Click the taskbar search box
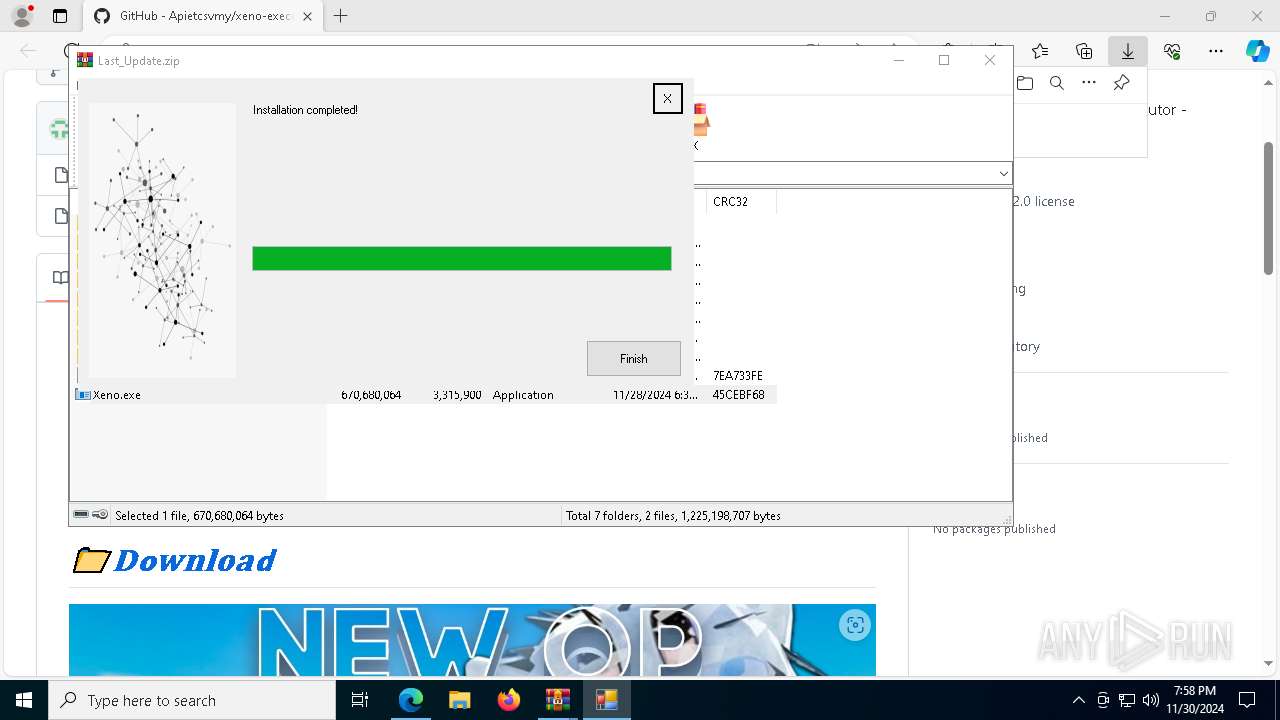This screenshot has height=720, width=1280. tap(192, 700)
